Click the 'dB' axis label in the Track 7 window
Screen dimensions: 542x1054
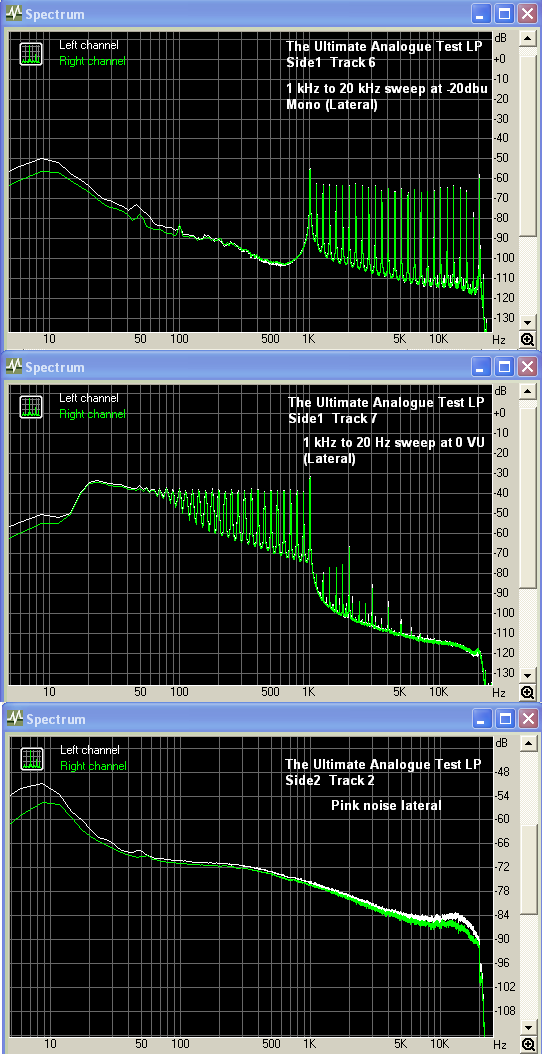[500, 391]
